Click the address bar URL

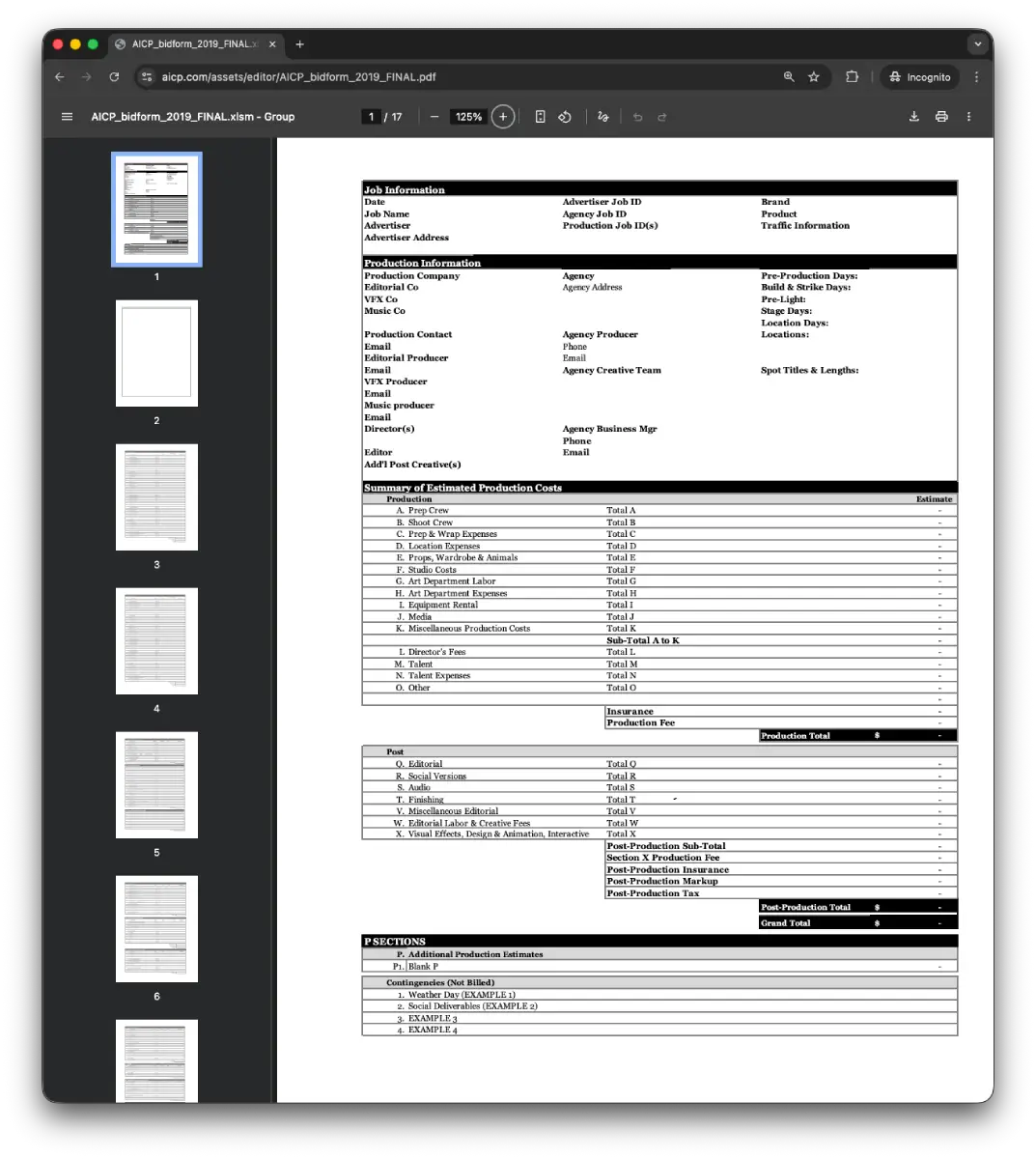[298, 77]
